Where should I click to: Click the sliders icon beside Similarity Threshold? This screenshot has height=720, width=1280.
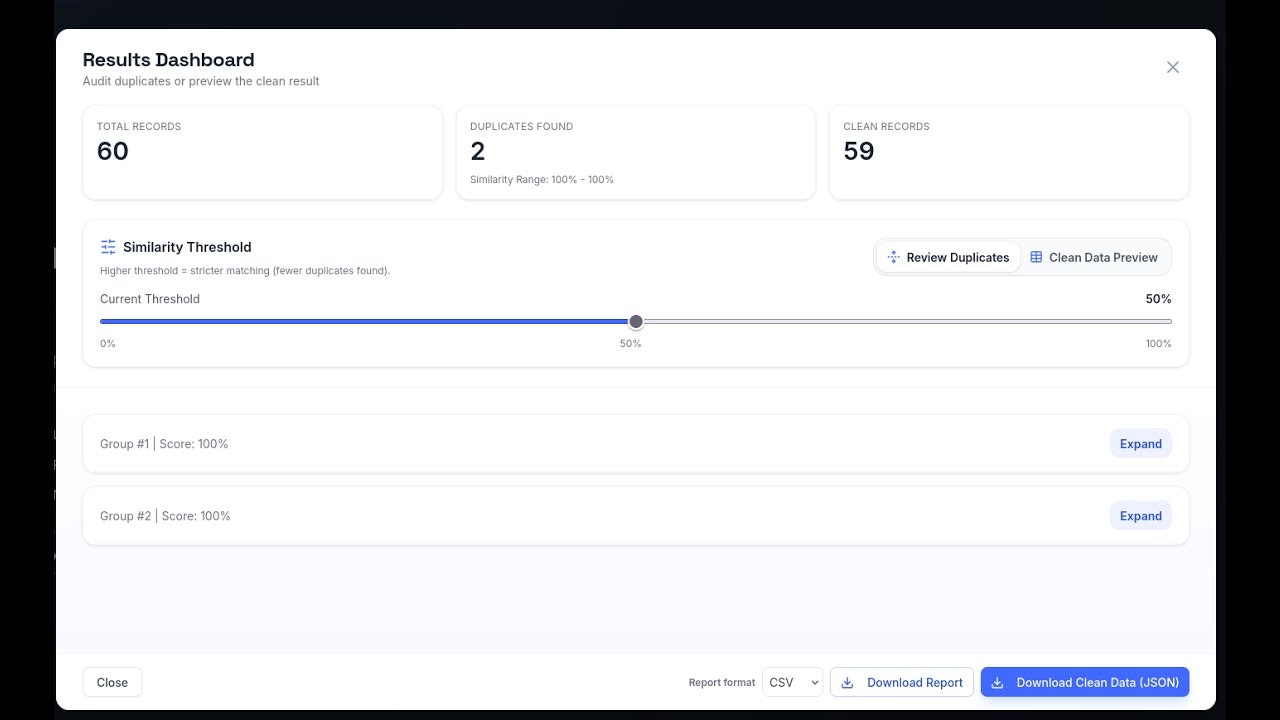pos(108,246)
